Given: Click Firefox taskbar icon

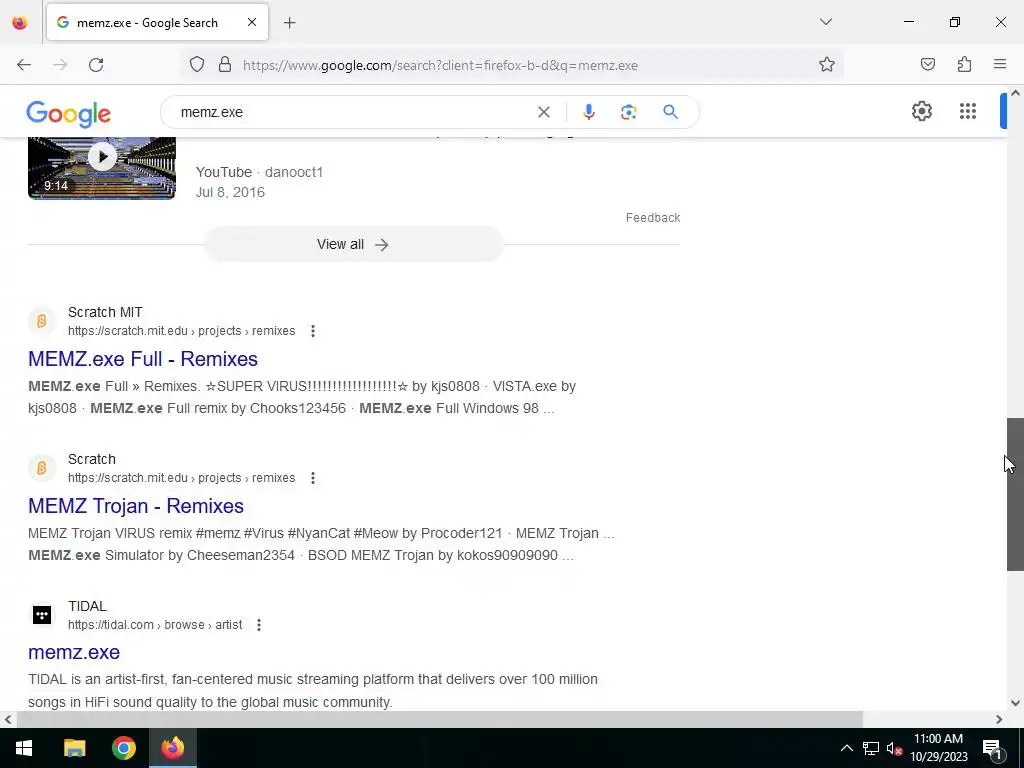Looking at the screenshot, I should pyautogui.click(x=172, y=748).
